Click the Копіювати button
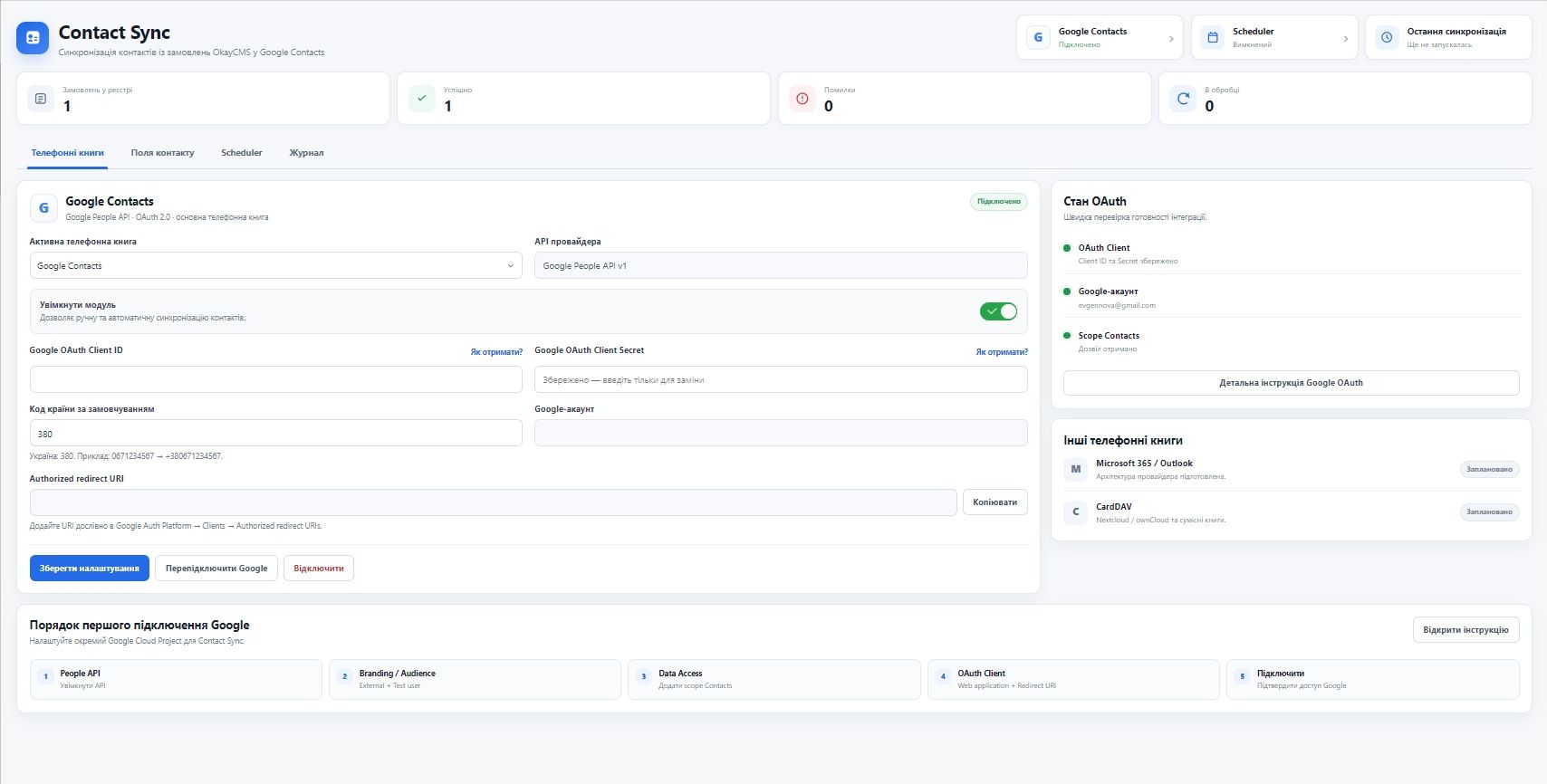Image resolution: width=1547 pixels, height=784 pixels. pos(994,502)
